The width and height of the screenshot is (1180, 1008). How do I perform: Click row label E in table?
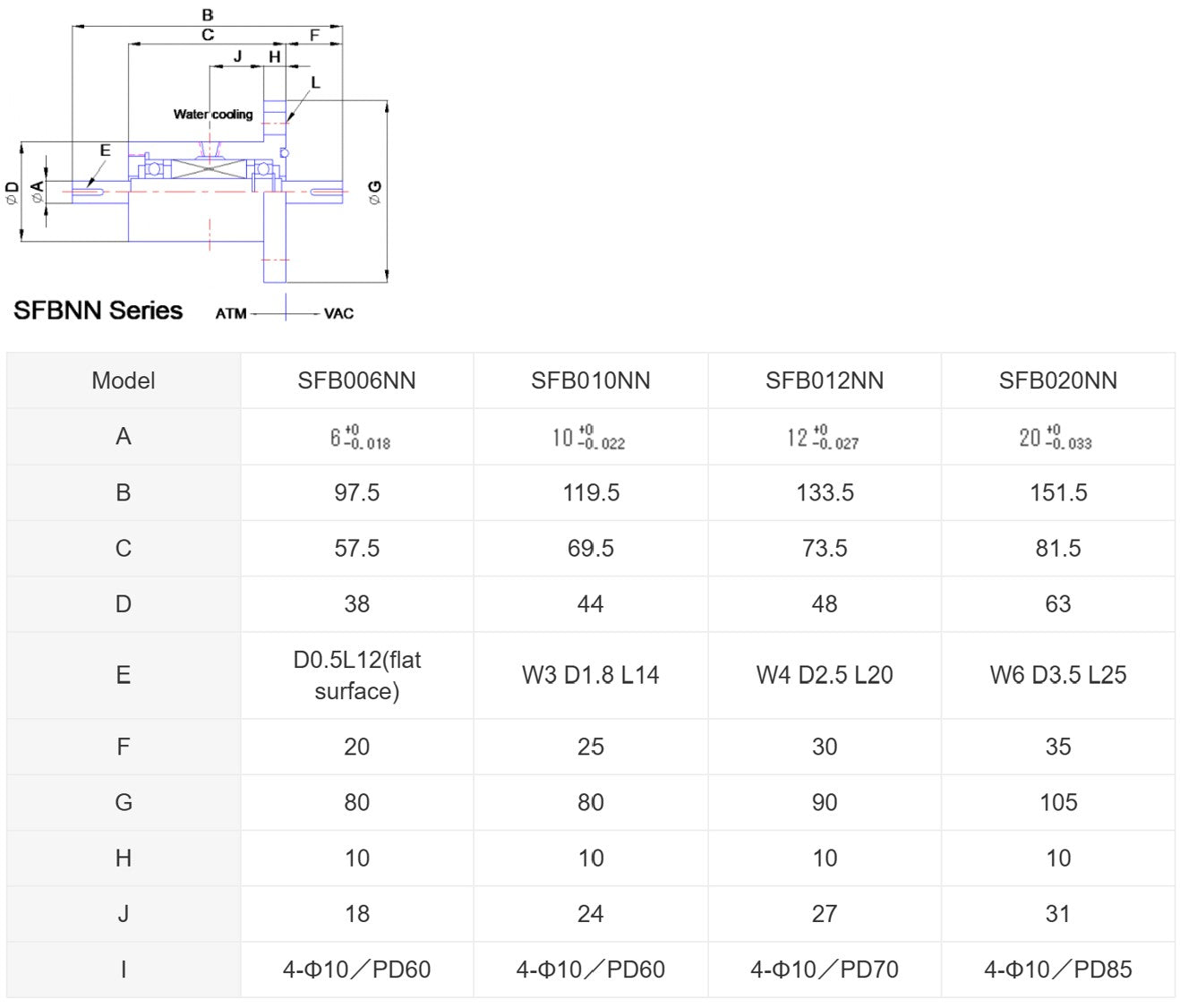pos(124,675)
